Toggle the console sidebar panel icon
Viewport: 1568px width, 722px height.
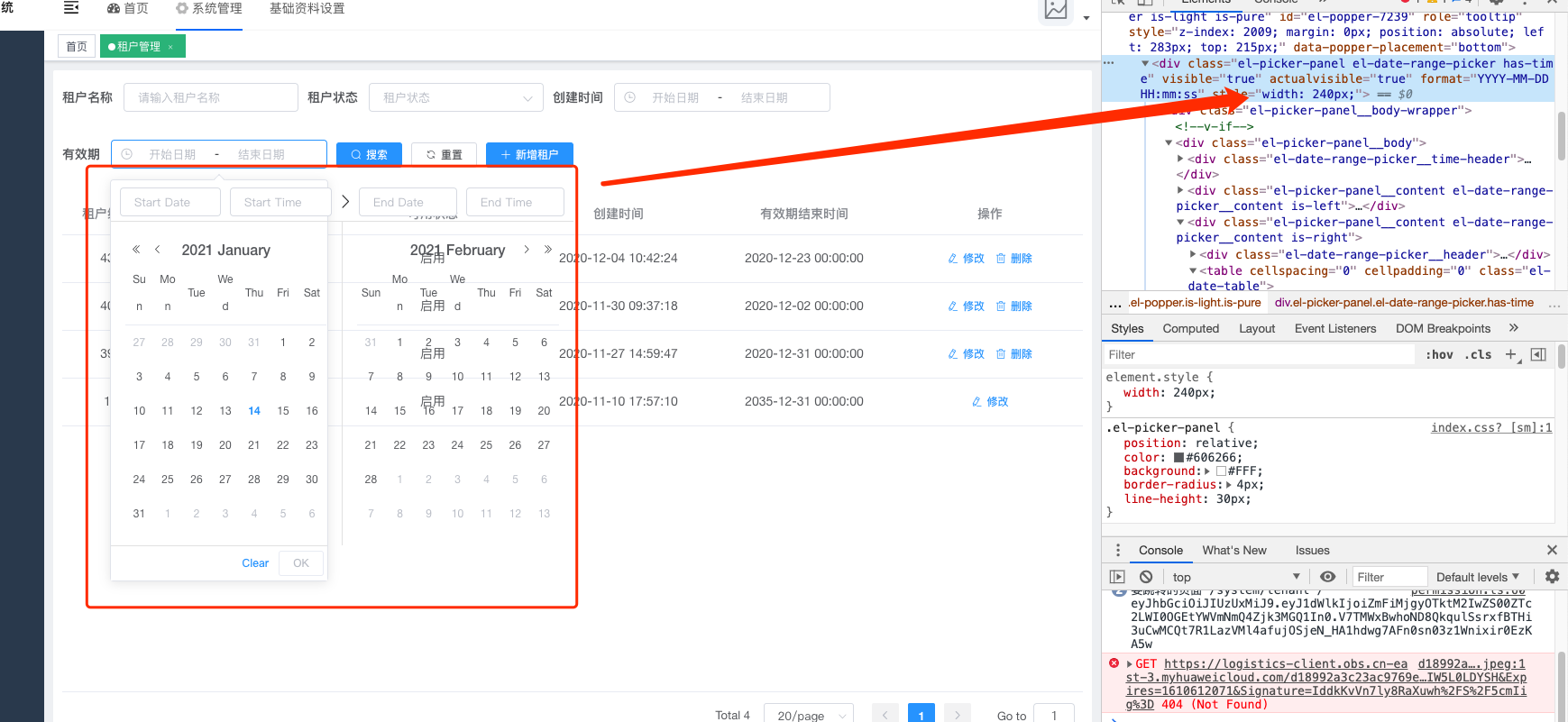[x=1117, y=577]
